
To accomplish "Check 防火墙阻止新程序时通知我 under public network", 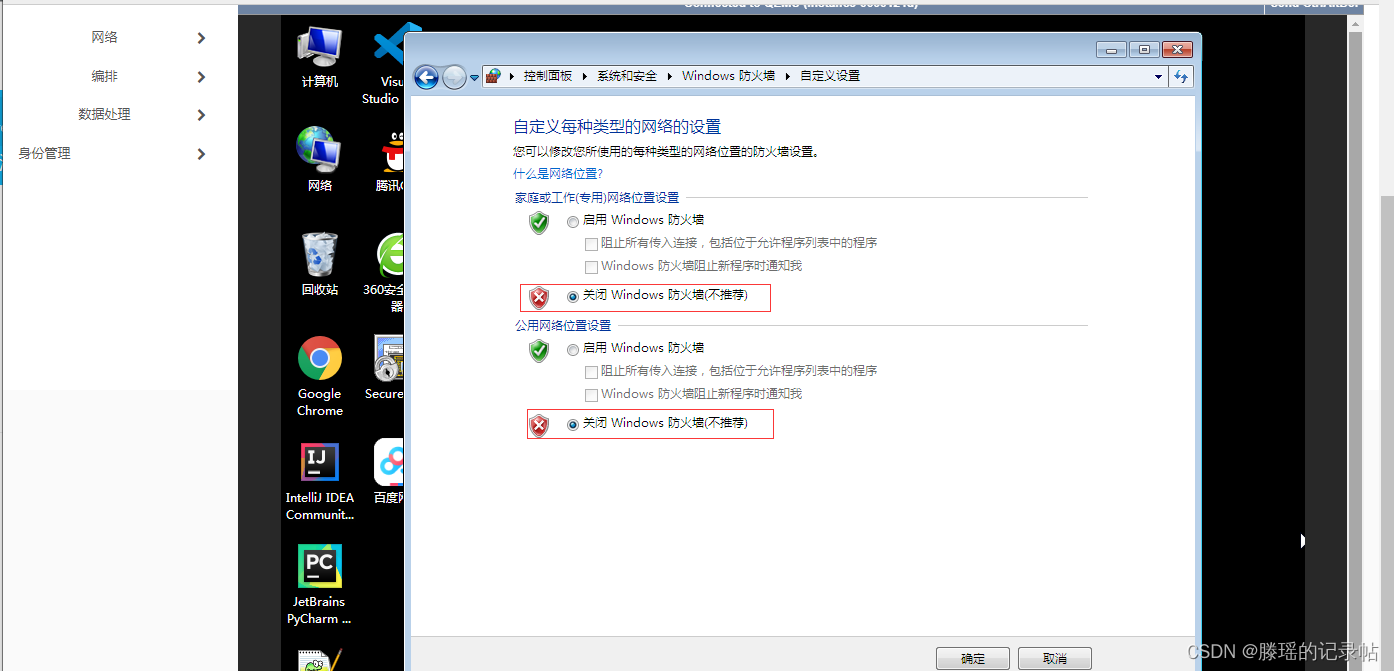I will [x=591, y=395].
